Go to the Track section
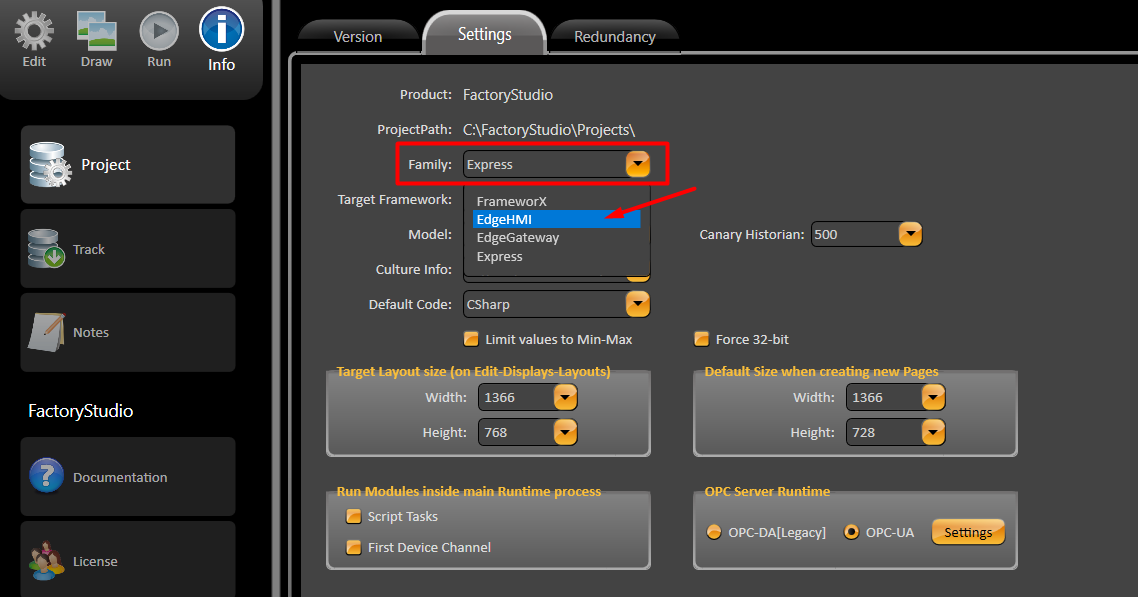 point(128,249)
